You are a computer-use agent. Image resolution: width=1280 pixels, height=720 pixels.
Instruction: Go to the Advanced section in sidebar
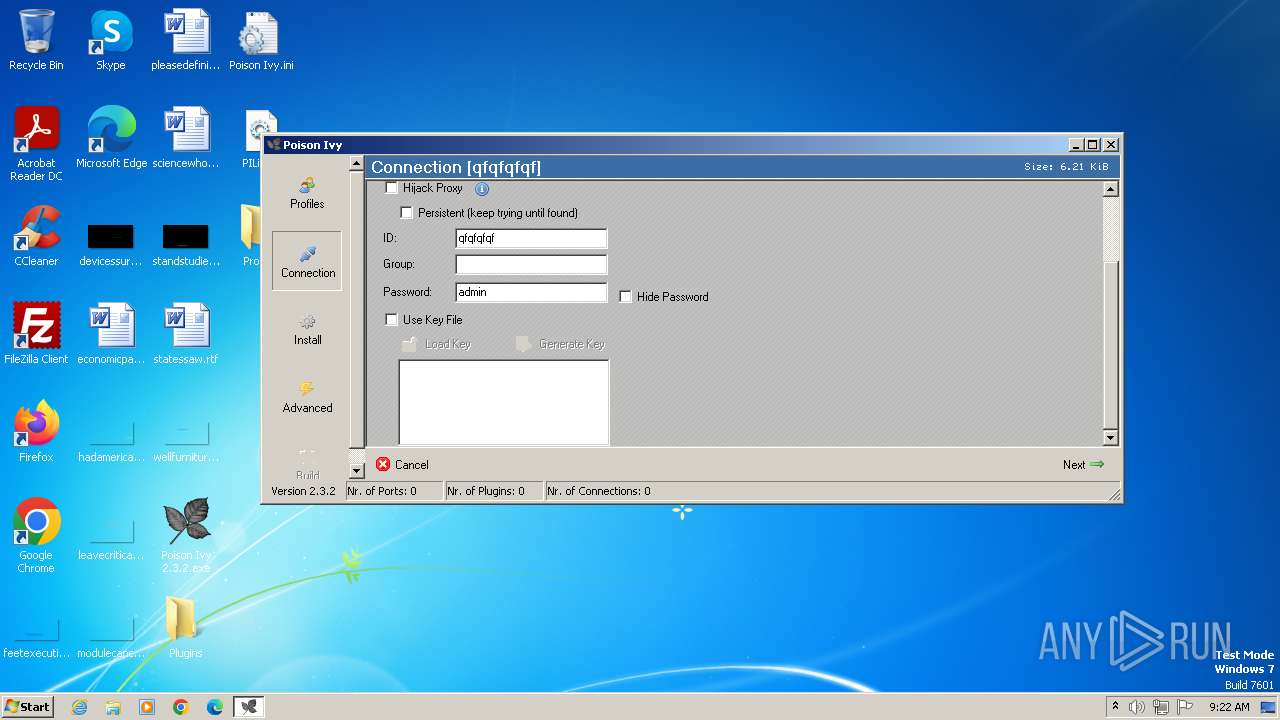click(x=307, y=397)
